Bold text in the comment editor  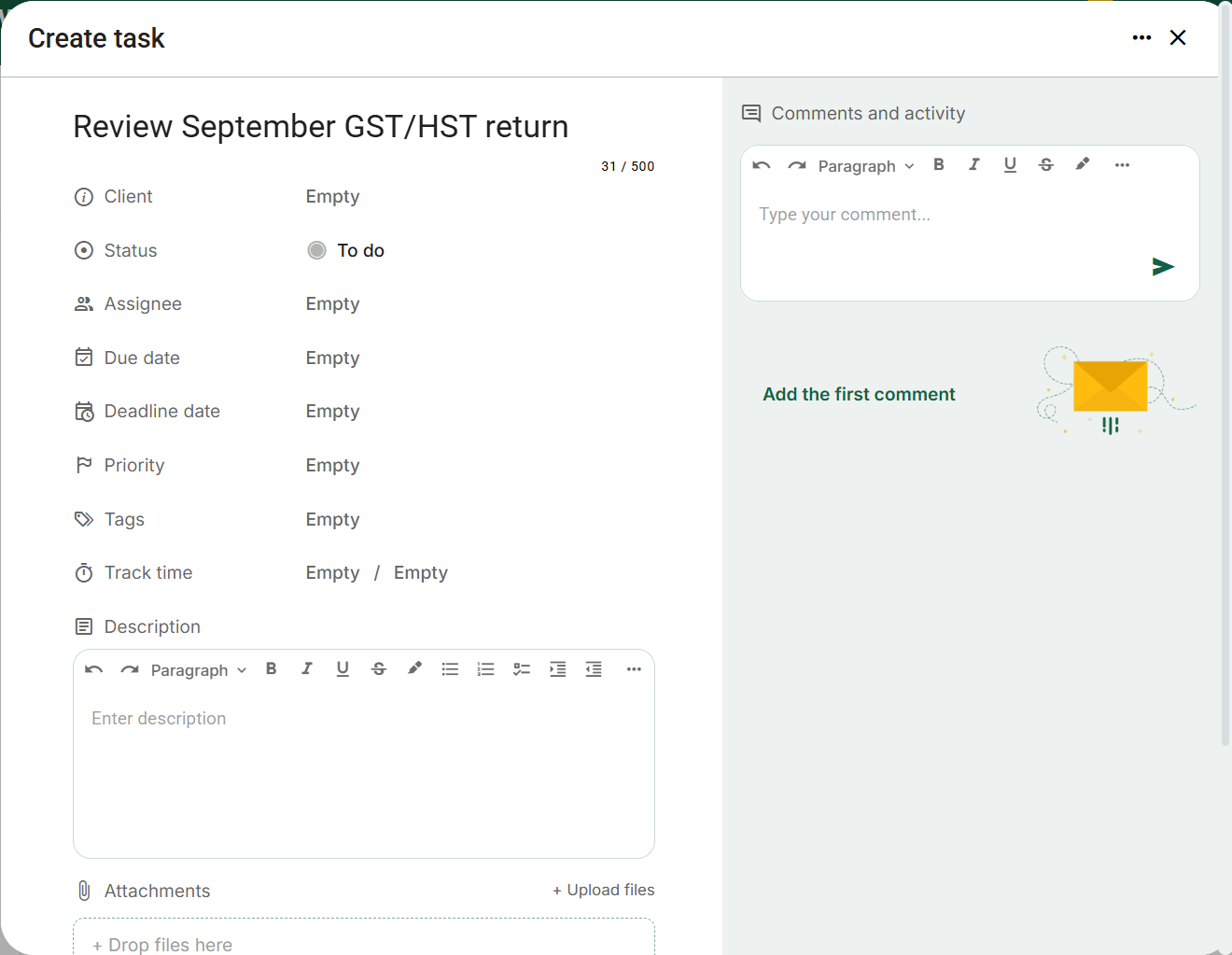939,164
